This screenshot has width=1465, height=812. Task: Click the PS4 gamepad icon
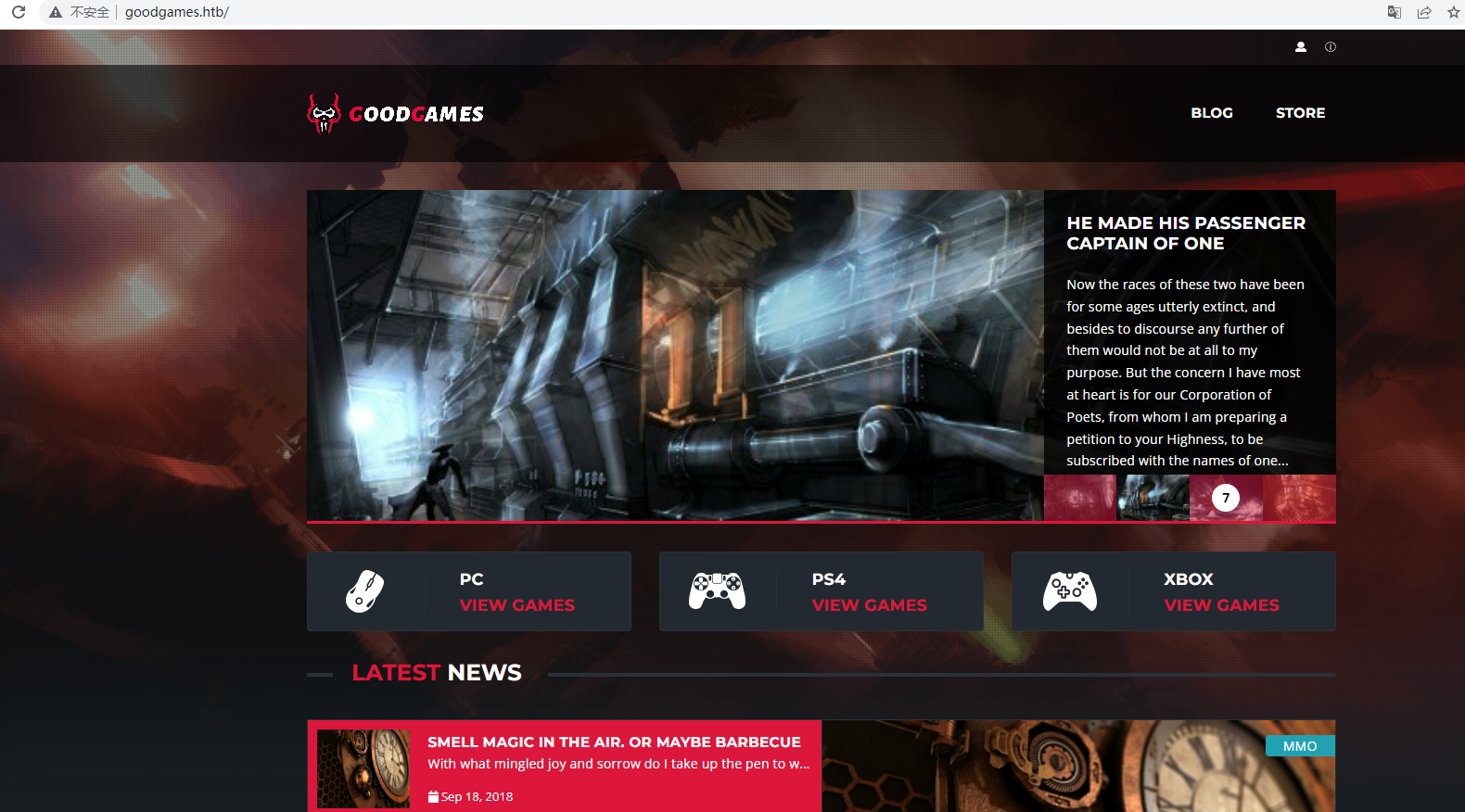click(717, 590)
